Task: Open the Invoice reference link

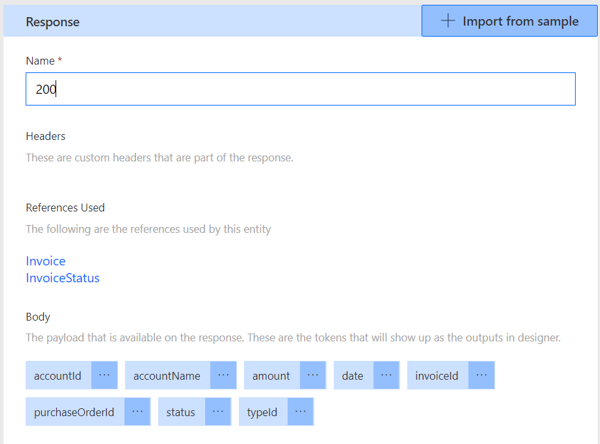Action: tap(46, 261)
